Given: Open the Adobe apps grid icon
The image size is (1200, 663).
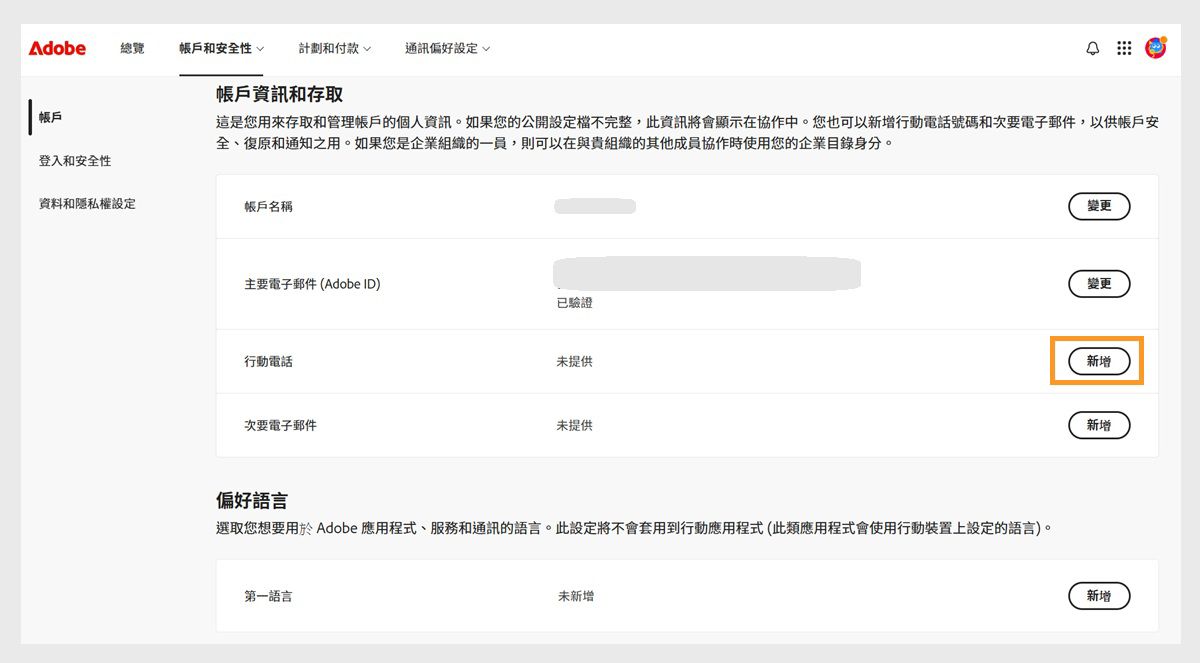Looking at the screenshot, I should point(1123,47).
